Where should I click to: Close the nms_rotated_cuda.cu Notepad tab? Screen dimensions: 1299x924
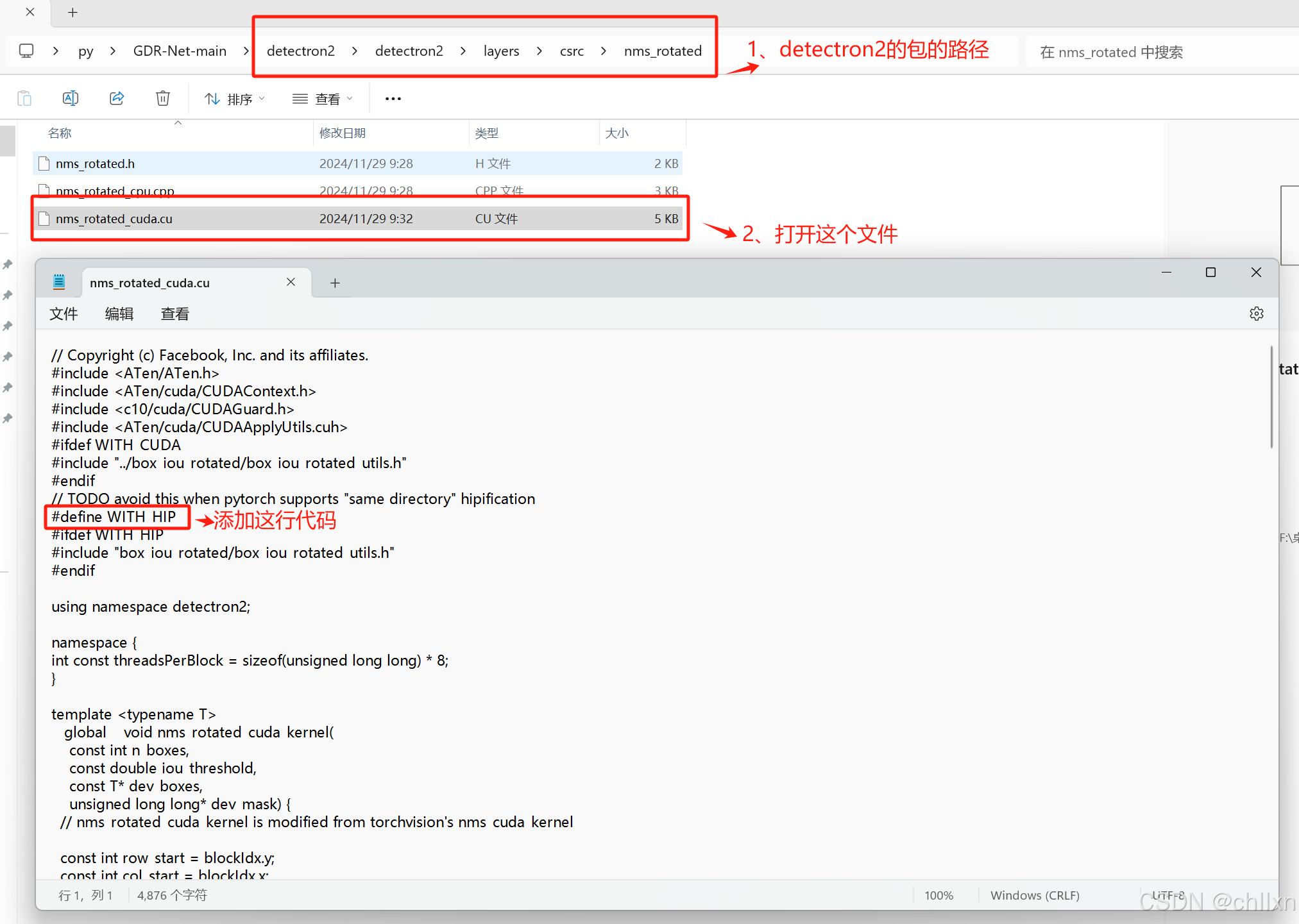click(291, 282)
